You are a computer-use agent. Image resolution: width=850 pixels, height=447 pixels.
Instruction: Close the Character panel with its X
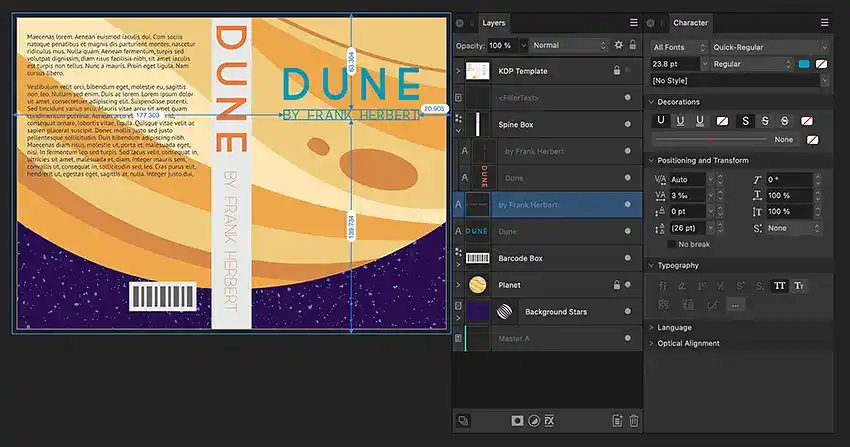(650, 23)
